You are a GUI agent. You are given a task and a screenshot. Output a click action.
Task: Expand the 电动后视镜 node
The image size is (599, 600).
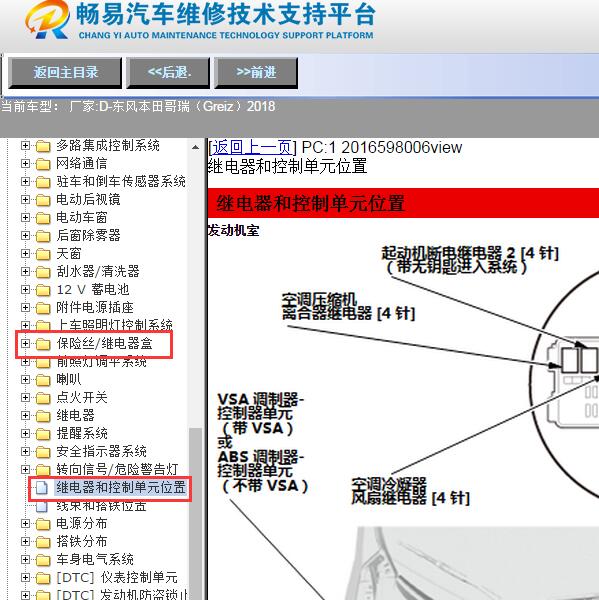[x=25, y=199]
